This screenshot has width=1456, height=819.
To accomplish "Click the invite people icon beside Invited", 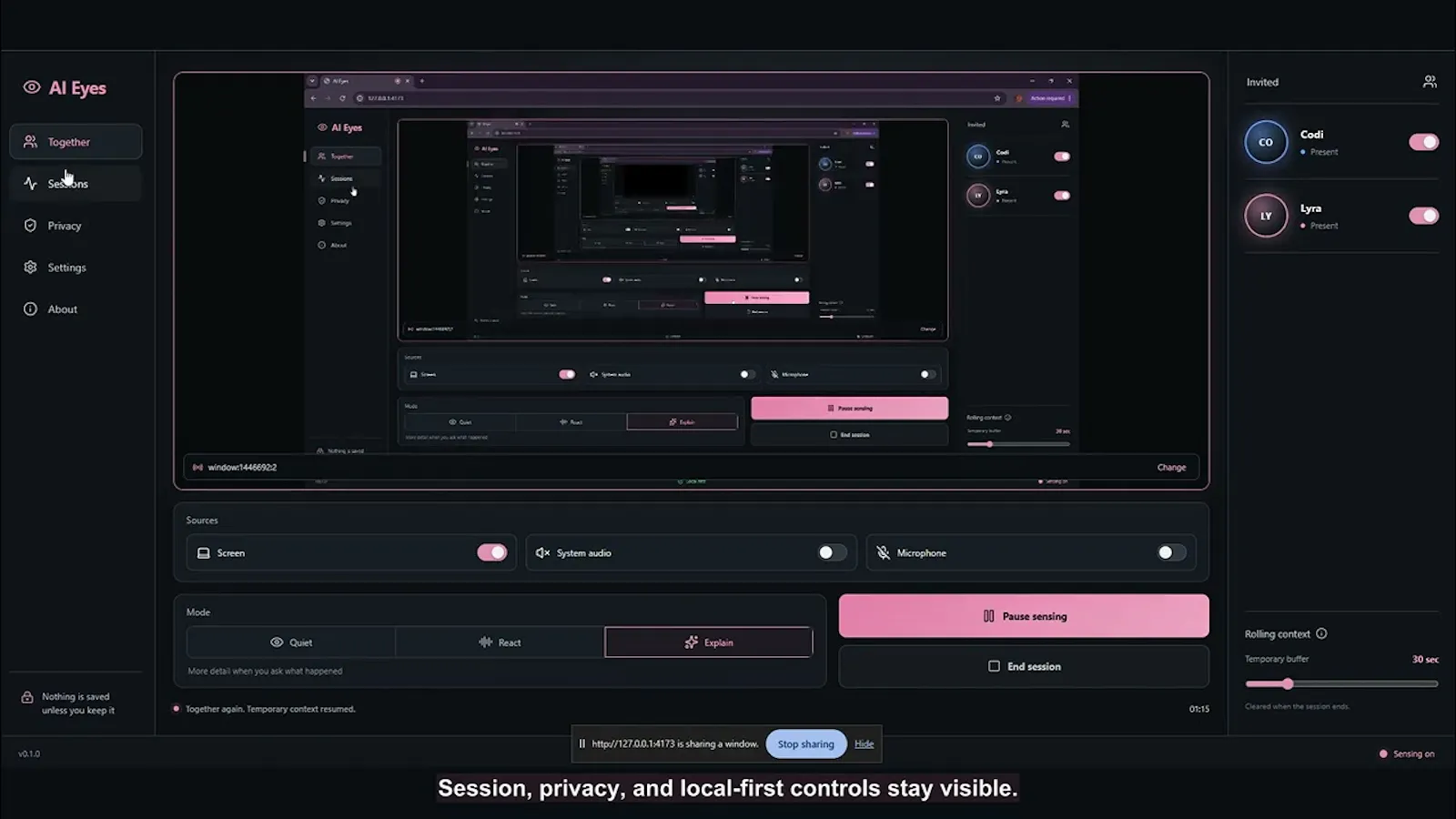I will pyautogui.click(x=1430, y=82).
